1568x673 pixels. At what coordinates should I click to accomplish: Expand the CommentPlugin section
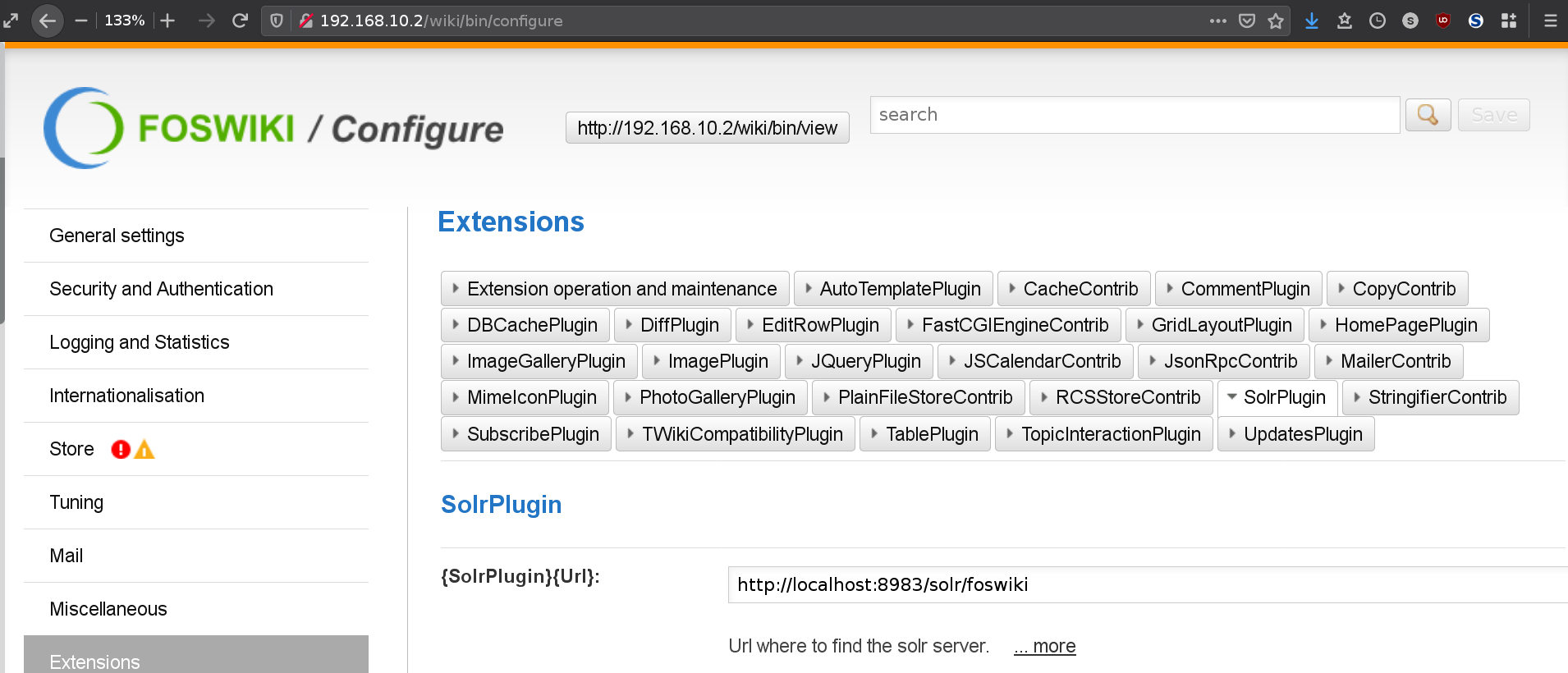1238,289
